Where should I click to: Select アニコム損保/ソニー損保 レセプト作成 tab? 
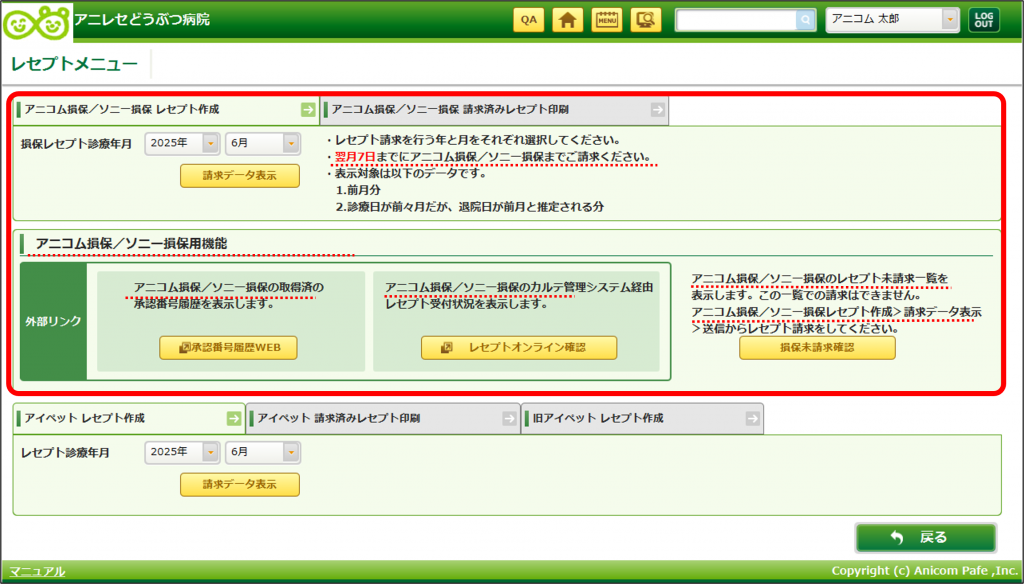tap(167, 110)
